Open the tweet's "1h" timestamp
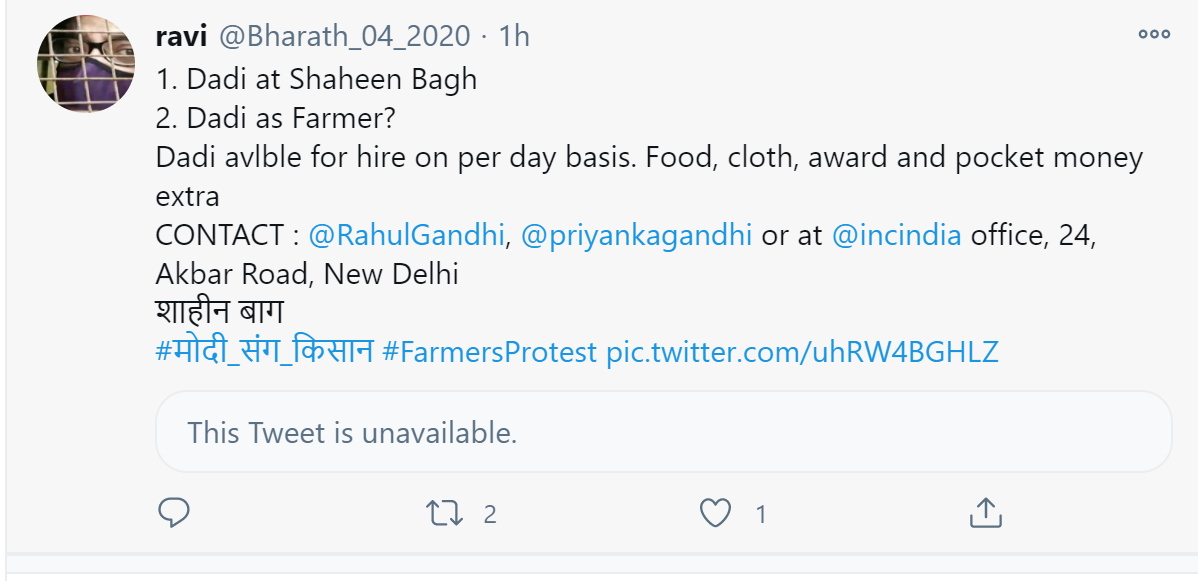1198x581 pixels. tap(514, 37)
